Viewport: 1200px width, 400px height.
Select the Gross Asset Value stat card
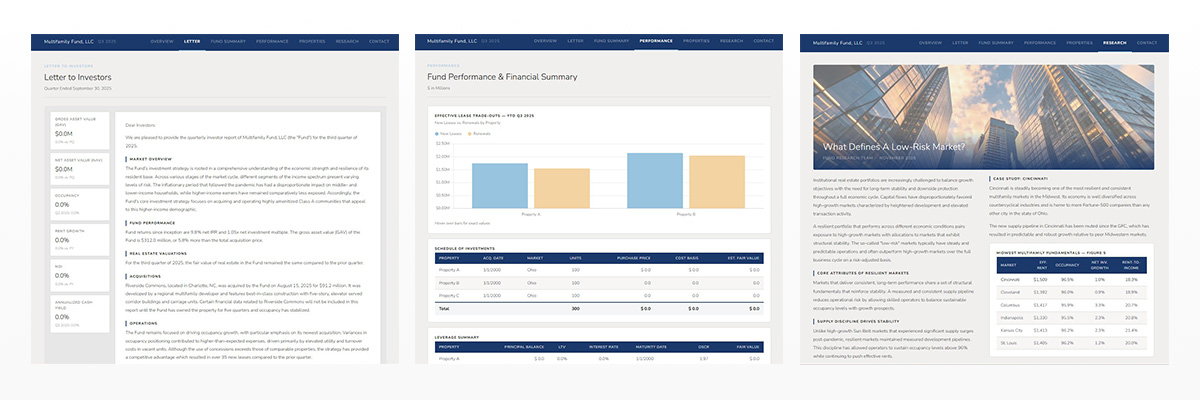click(x=82, y=131)
